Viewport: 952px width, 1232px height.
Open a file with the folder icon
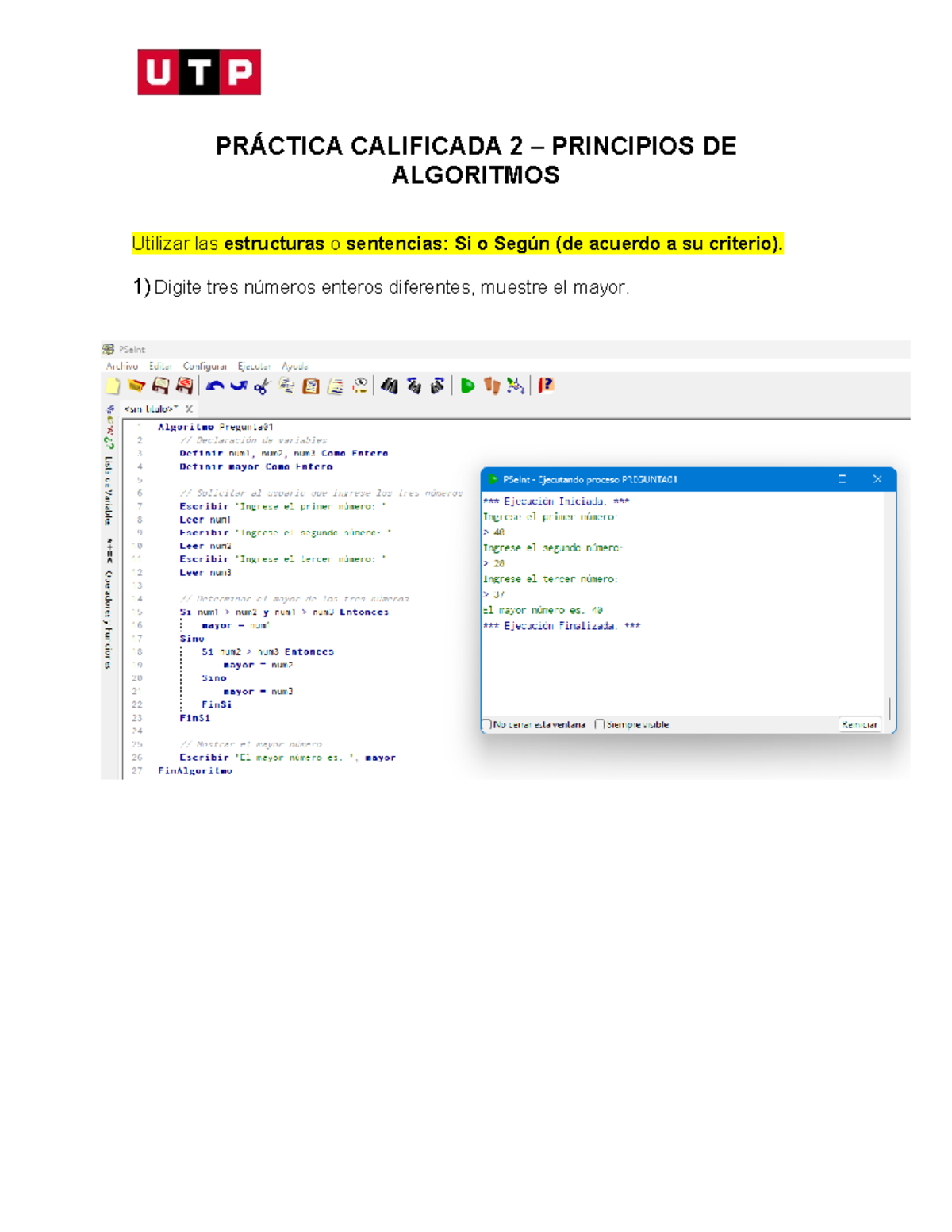click(136, 386)
